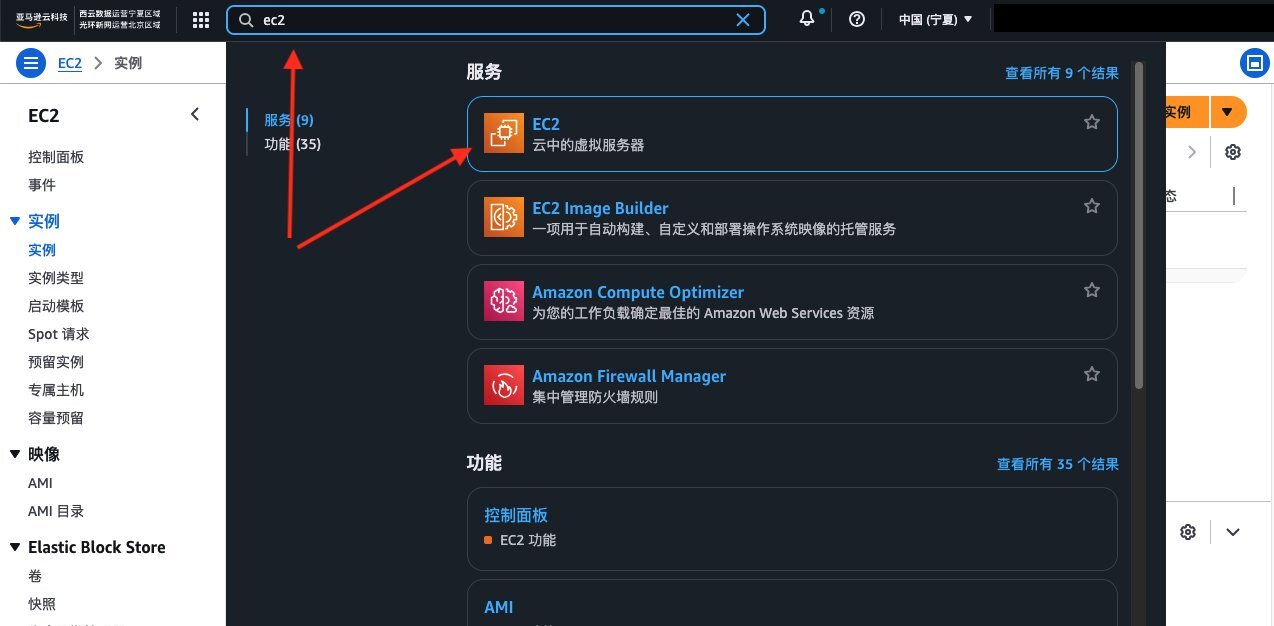Image resolution: width=1274 pixels, height=626 pixels.
Task: Collapse the EC2 sidebar with chevron
Action: tap(195, 115)
